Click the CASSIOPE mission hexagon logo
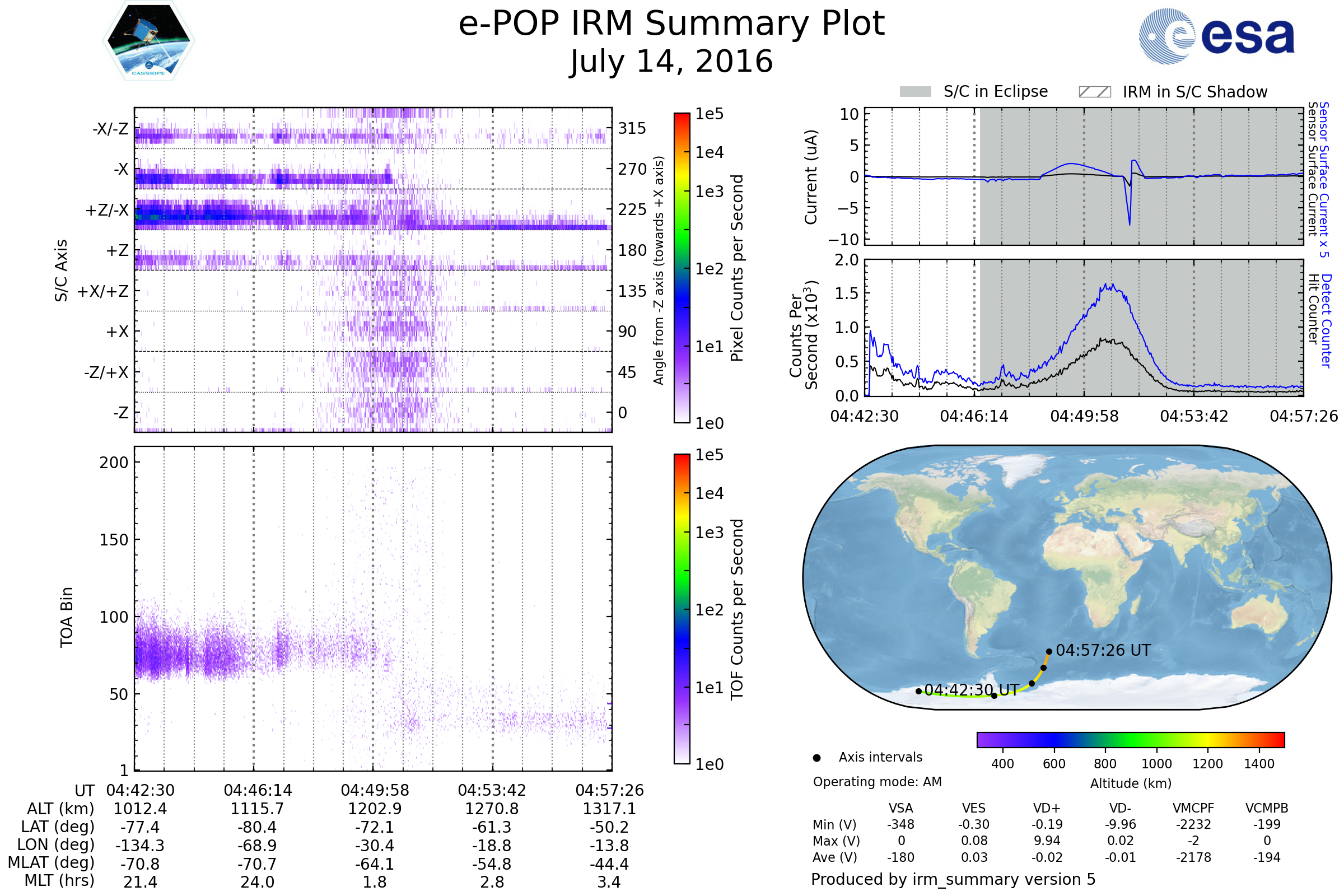The height and width of the screenshot is (896, 1344). (x=148, y=41)
